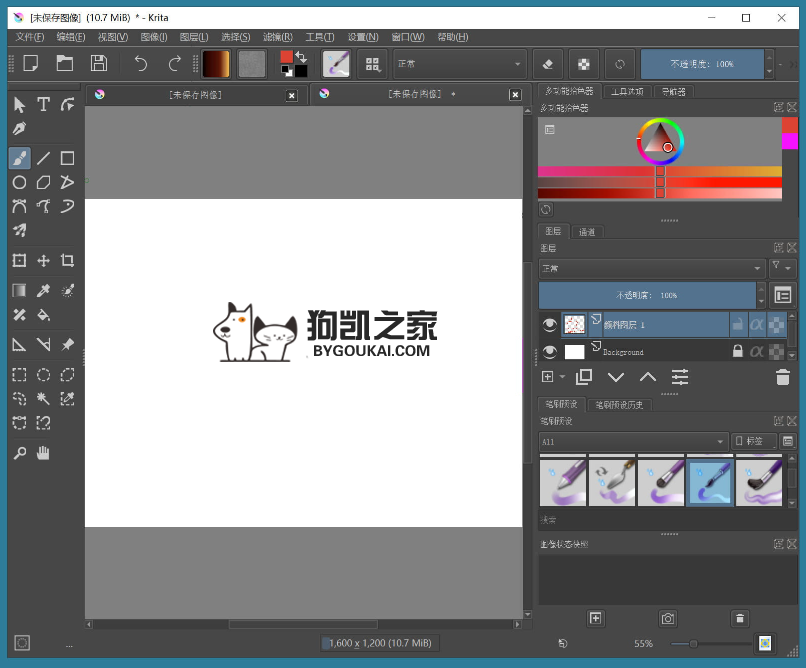This screenshot has width=806, height=668.
Task: Select the Crop tool
Action: 66,260
